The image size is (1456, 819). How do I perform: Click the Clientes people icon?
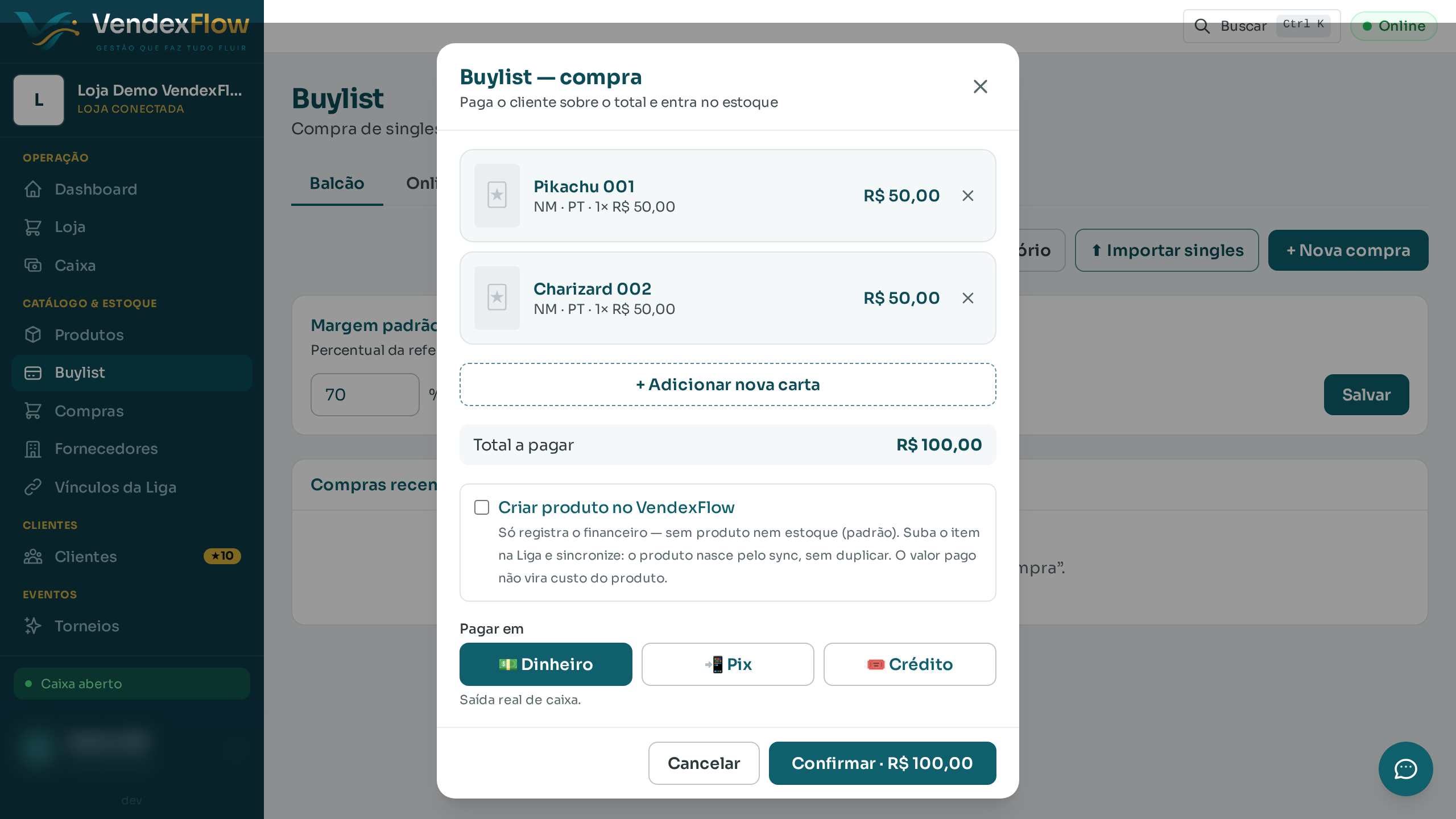[33, 557]
